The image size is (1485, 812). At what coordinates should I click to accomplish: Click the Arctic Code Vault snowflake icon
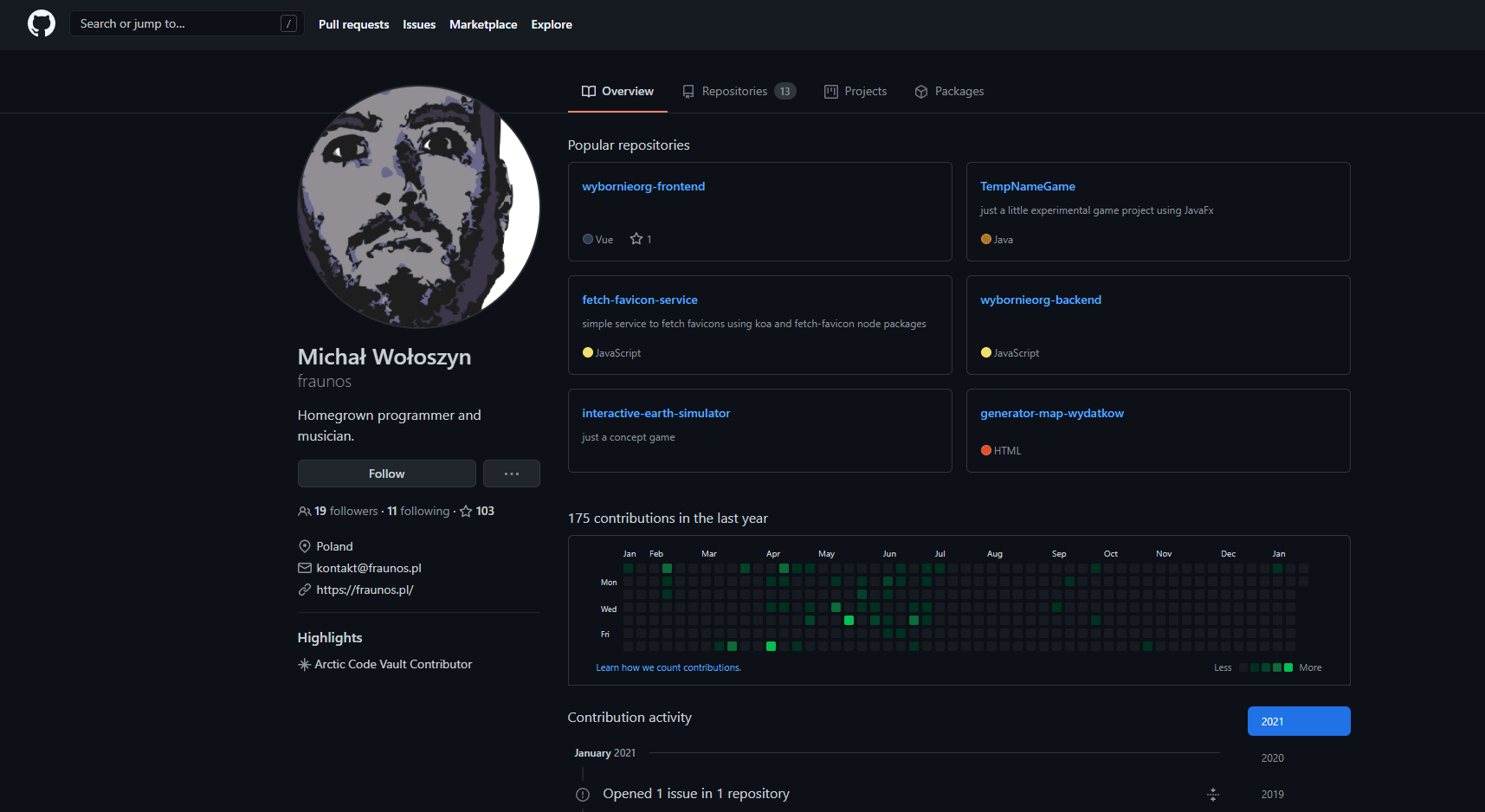tap(304, 665)
